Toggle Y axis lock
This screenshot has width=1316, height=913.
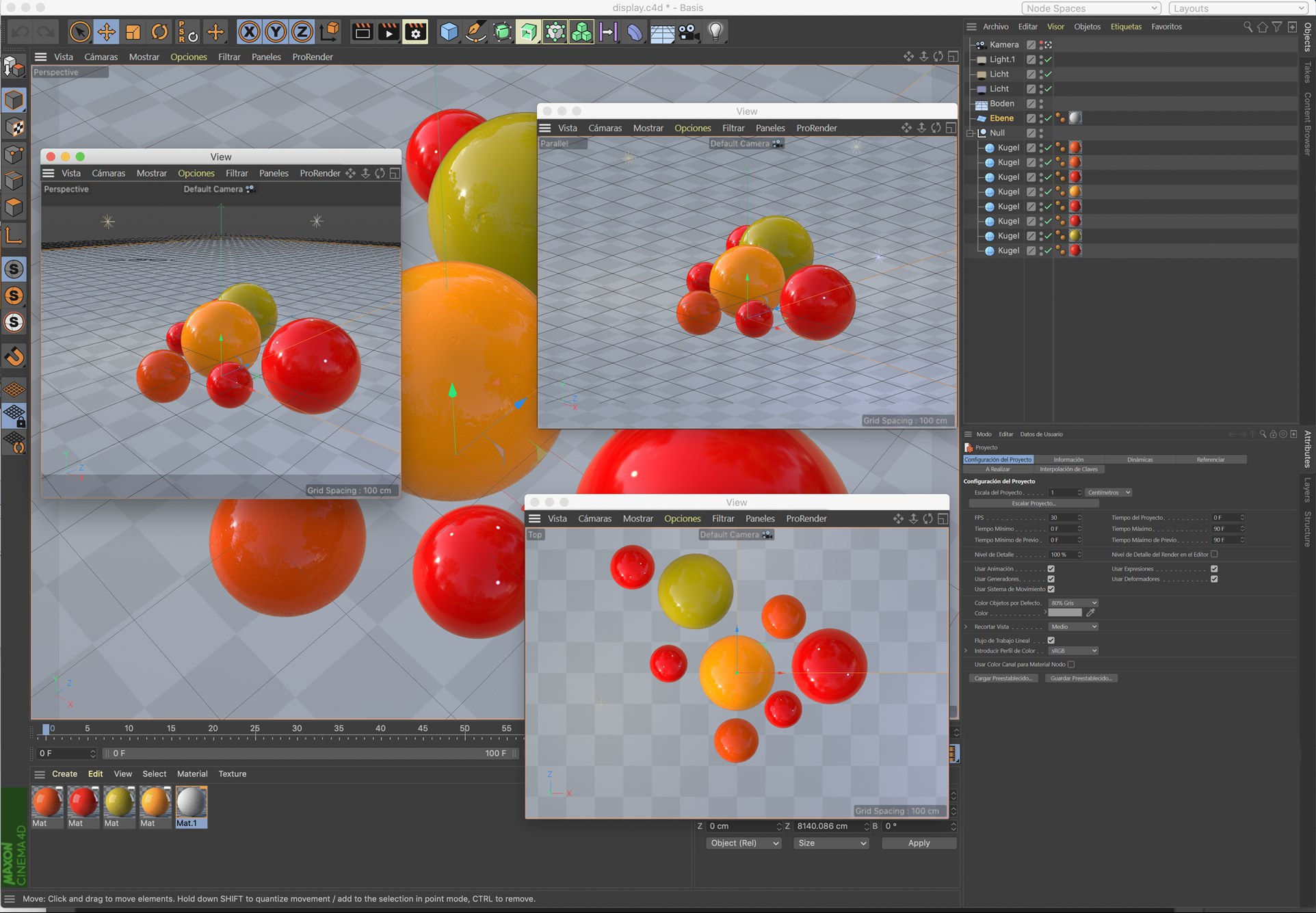[x=276, y=32]
